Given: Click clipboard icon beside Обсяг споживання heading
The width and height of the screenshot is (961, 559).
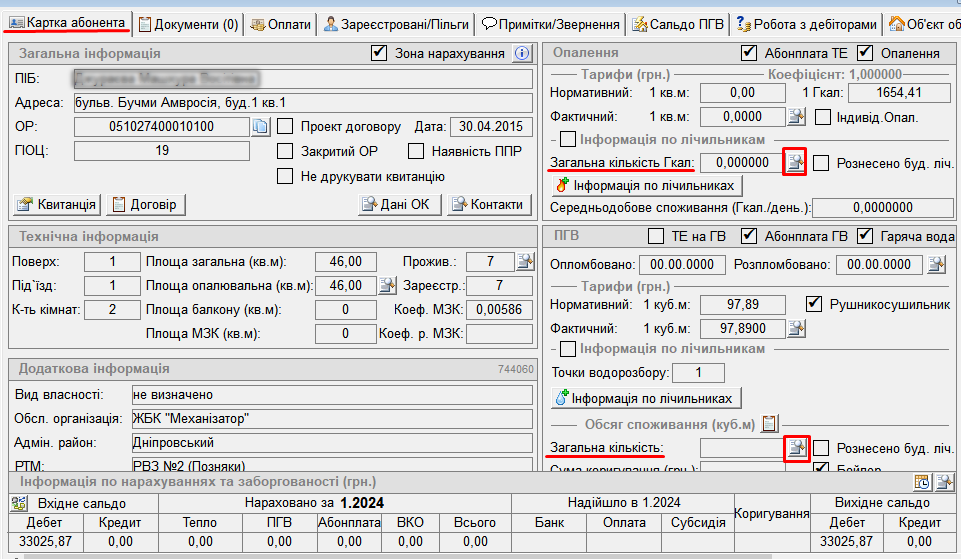Looking at the screenshot, I should click(770, 423).
